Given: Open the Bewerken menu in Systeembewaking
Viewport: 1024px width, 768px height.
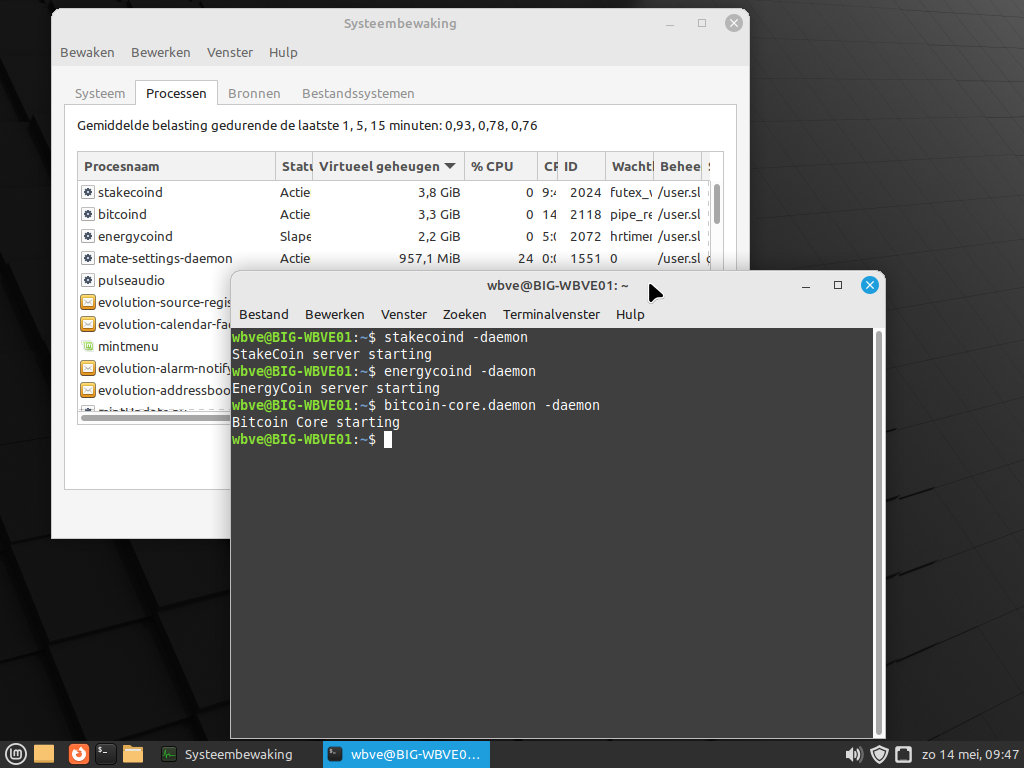Looking at the screenshot, I should tap(161, 52).
